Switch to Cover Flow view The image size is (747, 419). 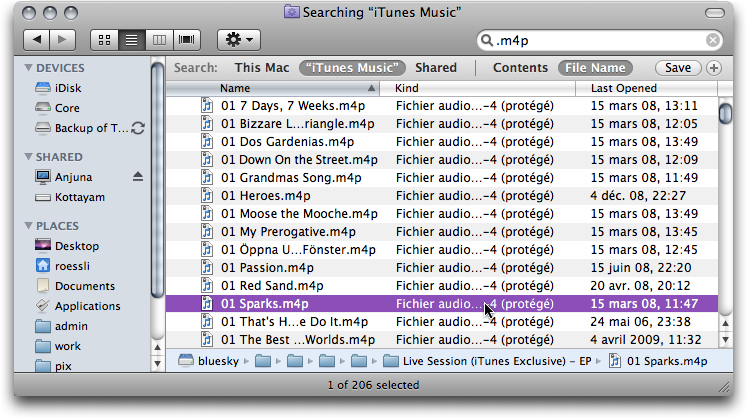point(187,40)
